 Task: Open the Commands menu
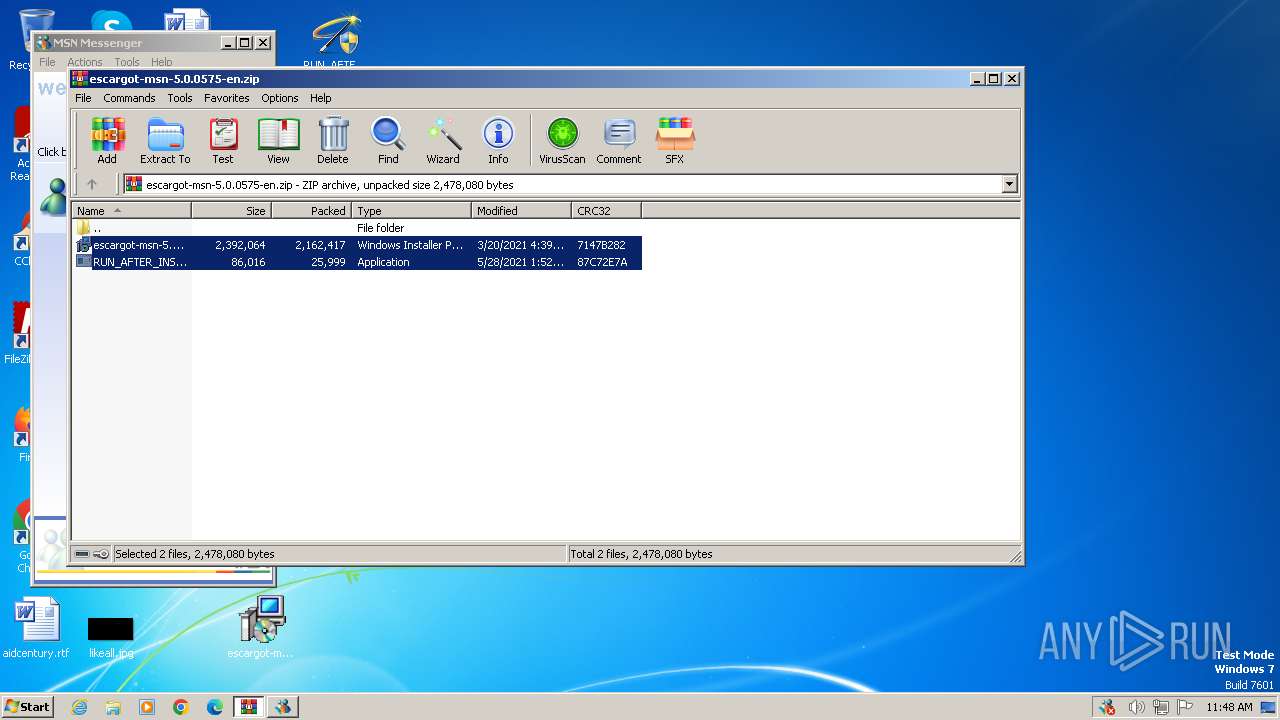coord(129,98)
